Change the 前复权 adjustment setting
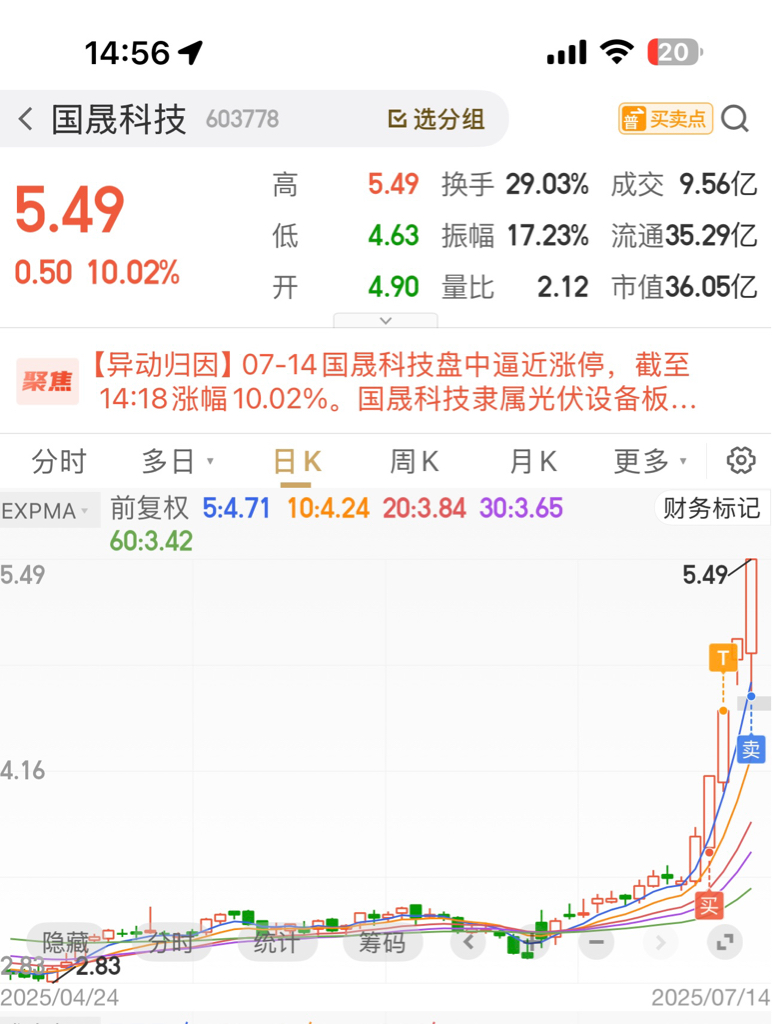 (149, 508)
